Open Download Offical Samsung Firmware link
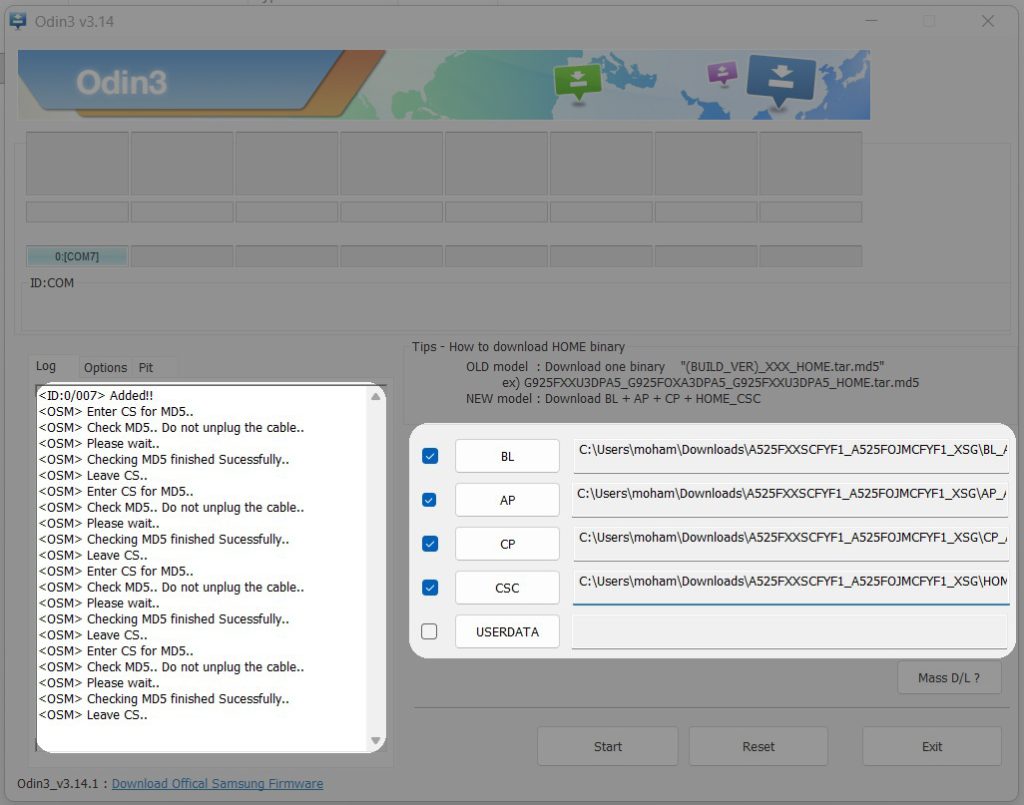 click(217, 783)
